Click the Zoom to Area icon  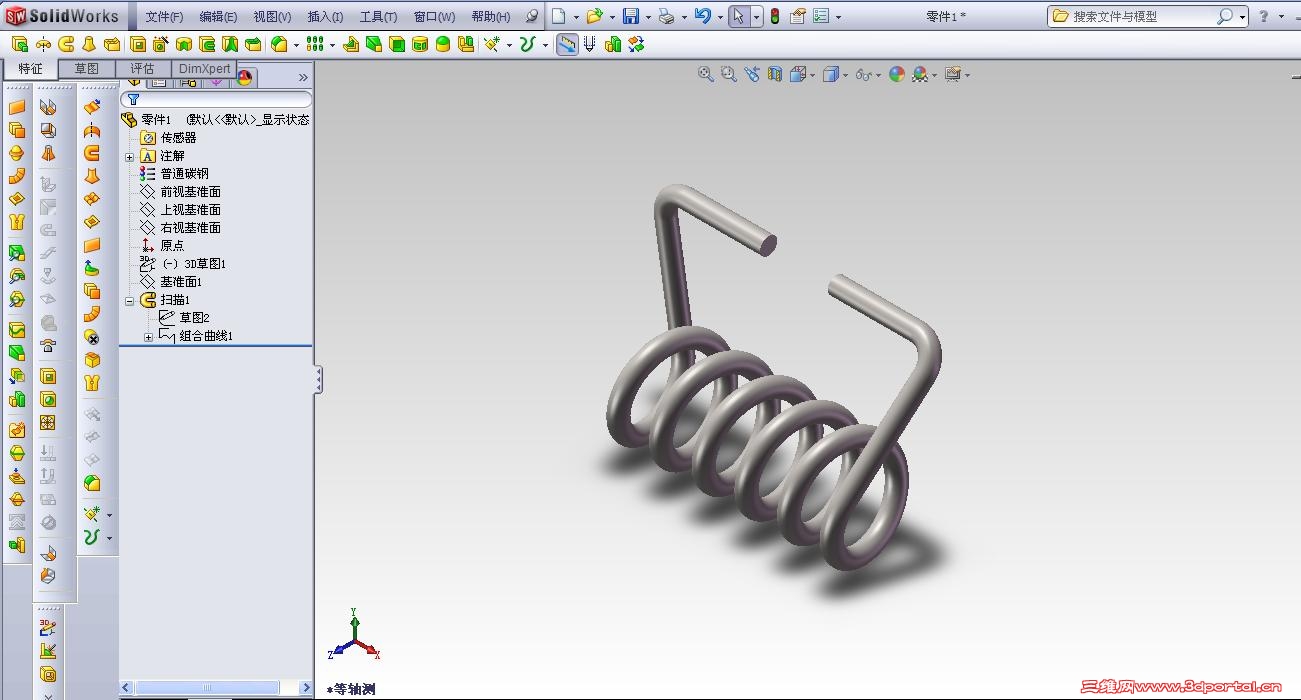[x=729, y=74]
